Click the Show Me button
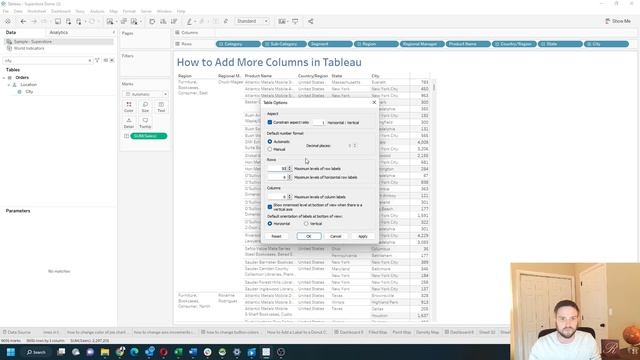The image size is (640, 360). pyautogui.click(x=618, y=21)
